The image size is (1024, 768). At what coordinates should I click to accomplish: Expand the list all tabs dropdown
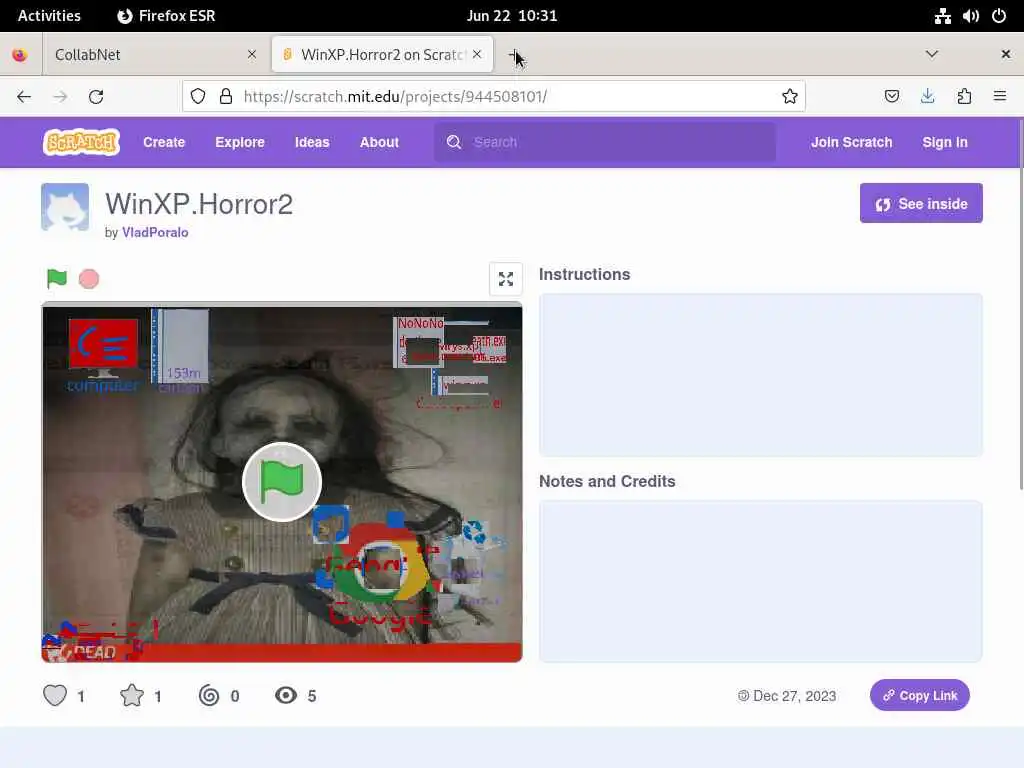click(x=932, y=54)
